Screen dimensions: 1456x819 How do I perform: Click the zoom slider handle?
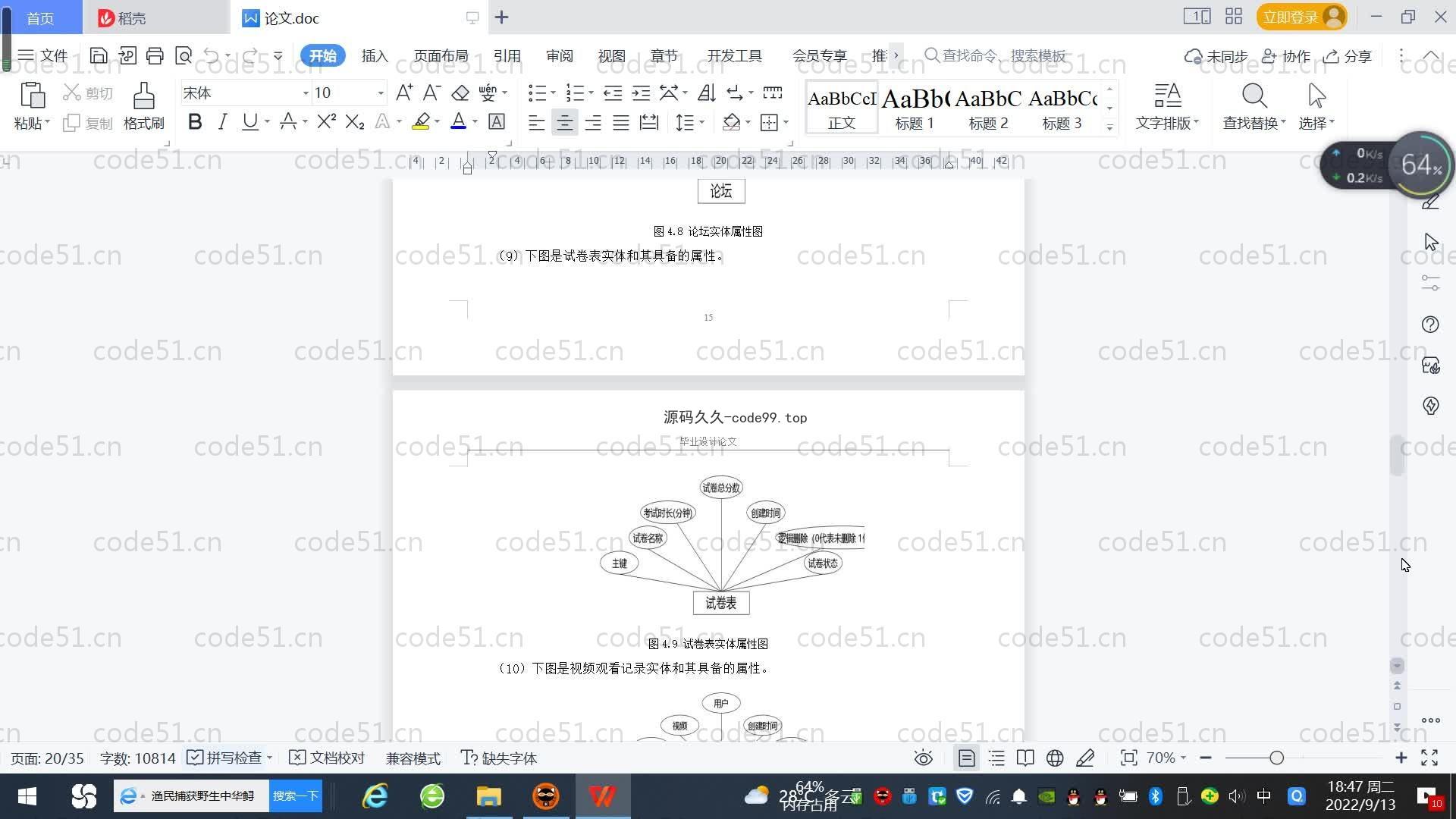click(x=1276, y=758)
